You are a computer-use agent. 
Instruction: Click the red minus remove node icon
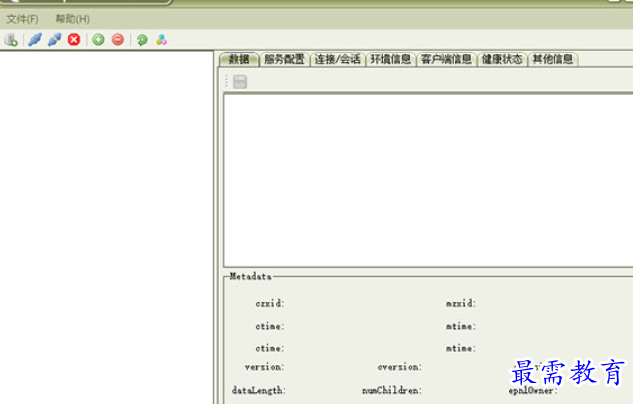(117, 40)
